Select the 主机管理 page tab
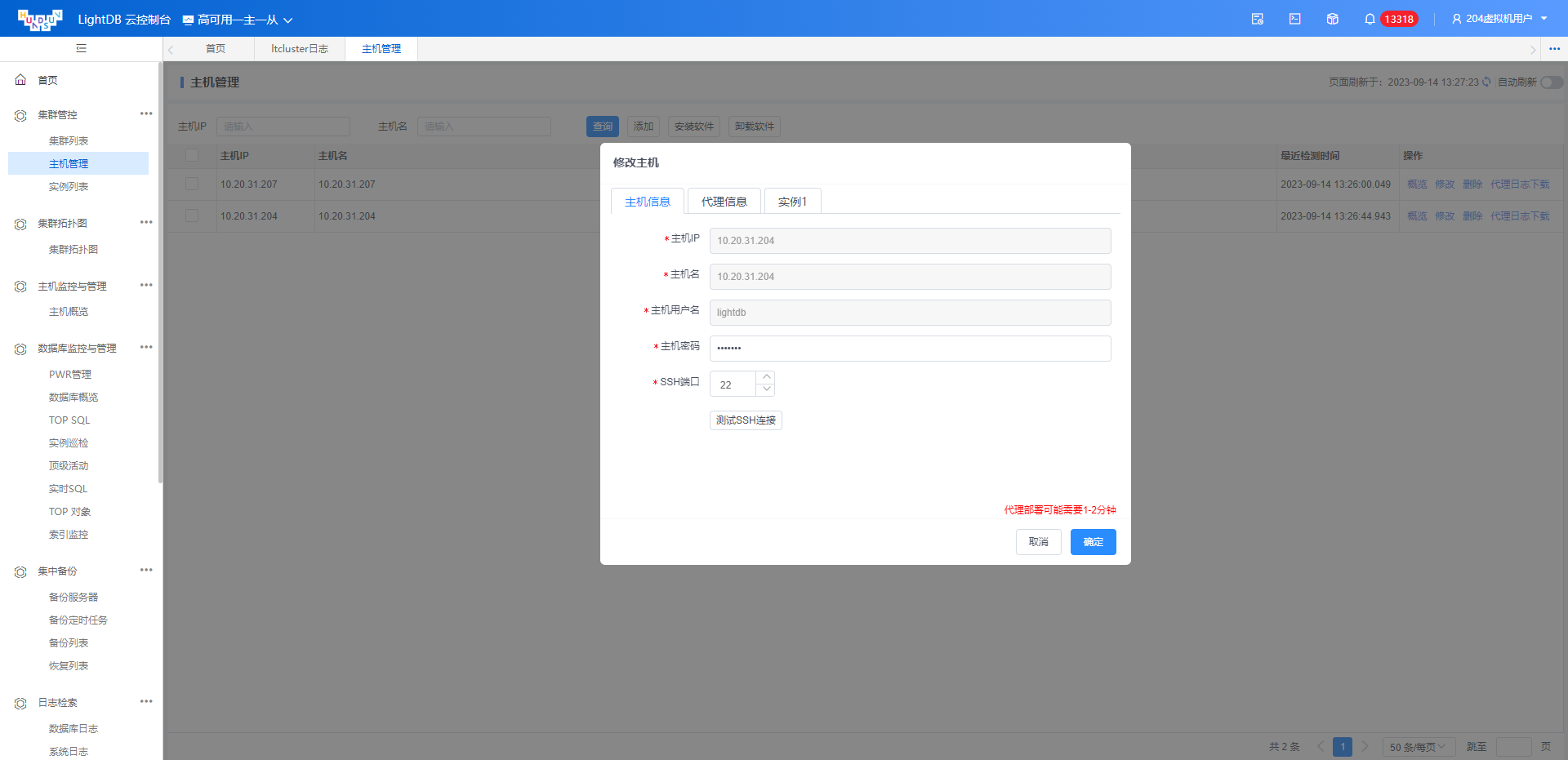Screen dimensions: 1568x760 (381, 49)
